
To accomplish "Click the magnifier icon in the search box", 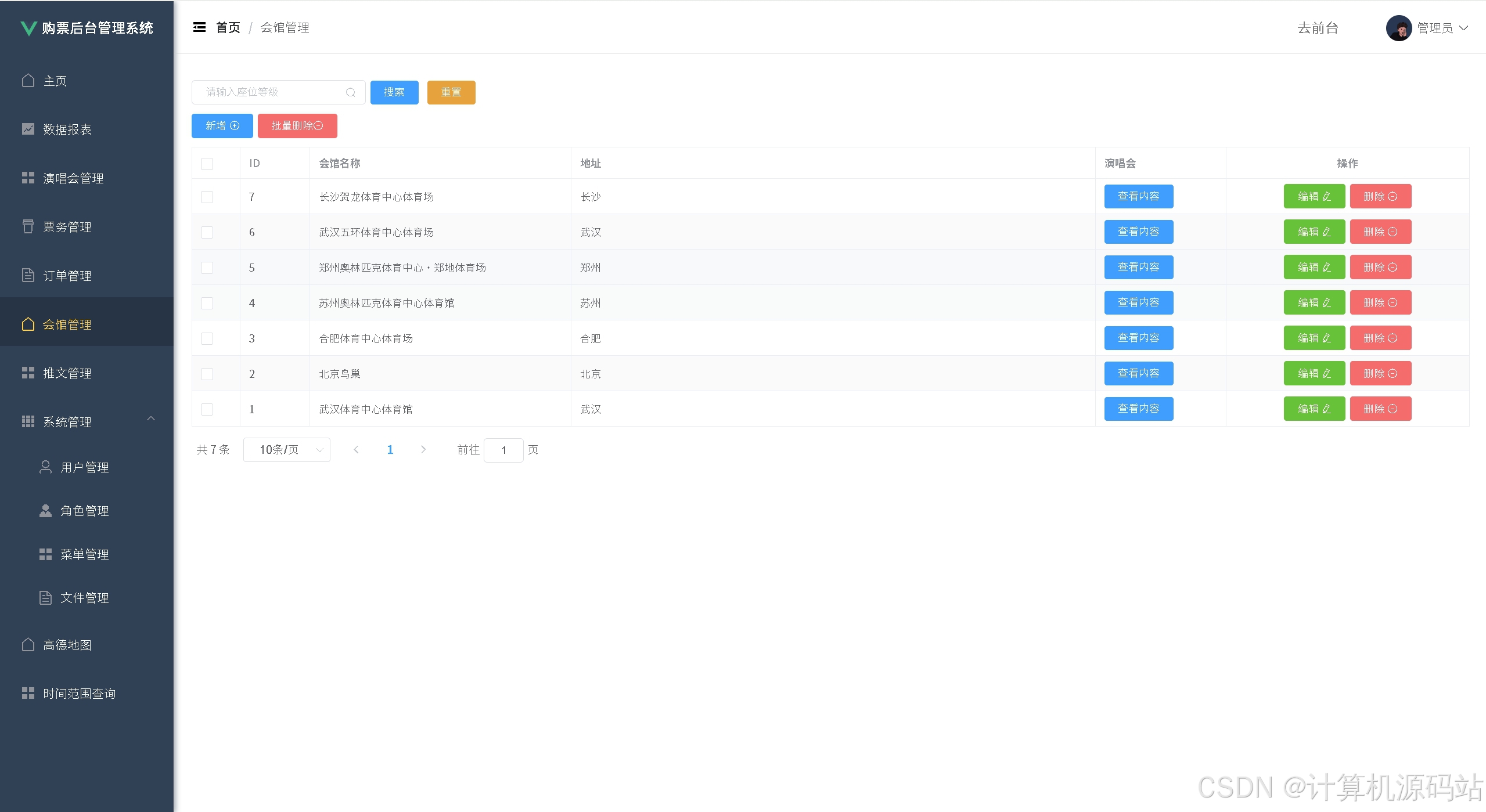I will 350,92.
